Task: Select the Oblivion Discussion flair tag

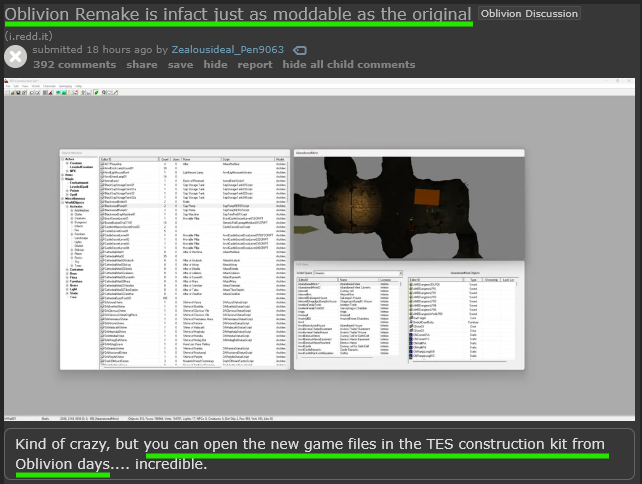Action: tap(529, 14)
